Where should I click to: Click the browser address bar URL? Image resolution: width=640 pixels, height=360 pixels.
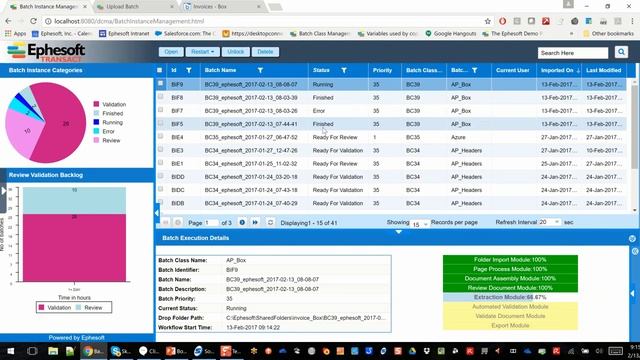pos(129,21)
